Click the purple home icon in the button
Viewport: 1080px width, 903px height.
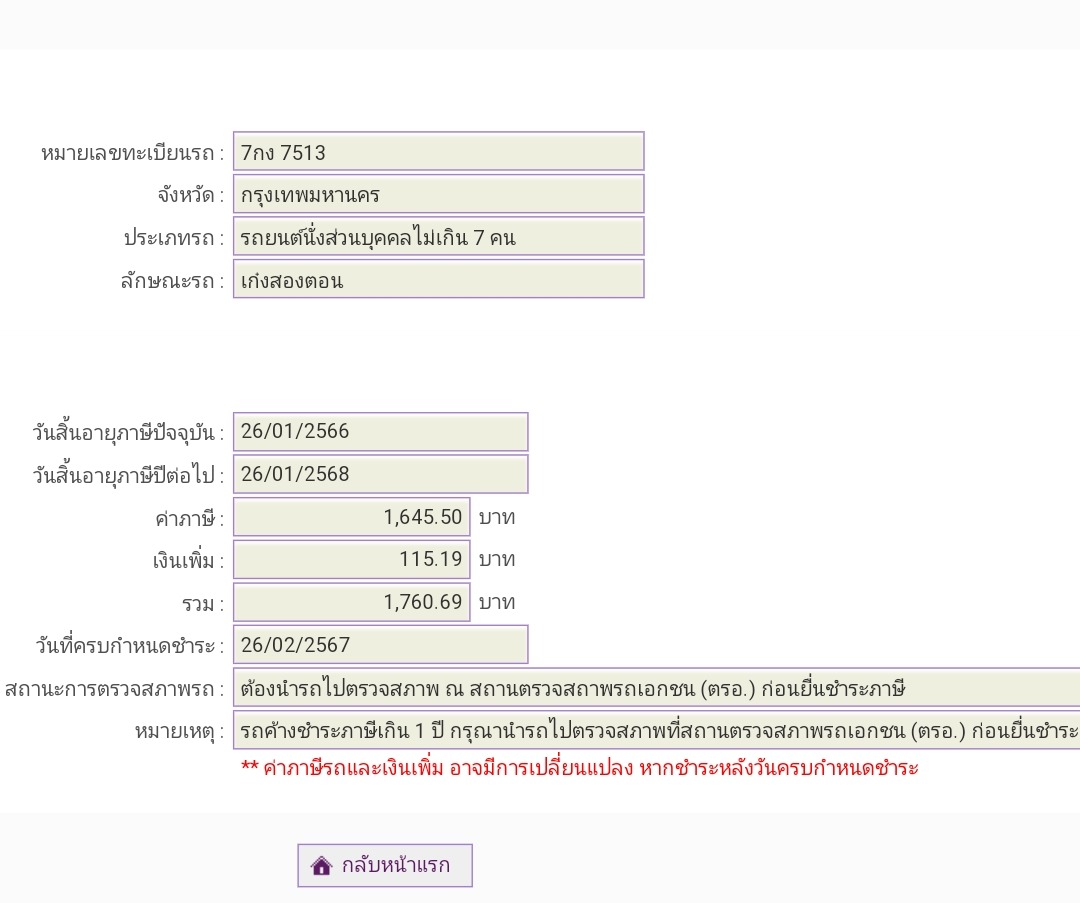point(321,865)
